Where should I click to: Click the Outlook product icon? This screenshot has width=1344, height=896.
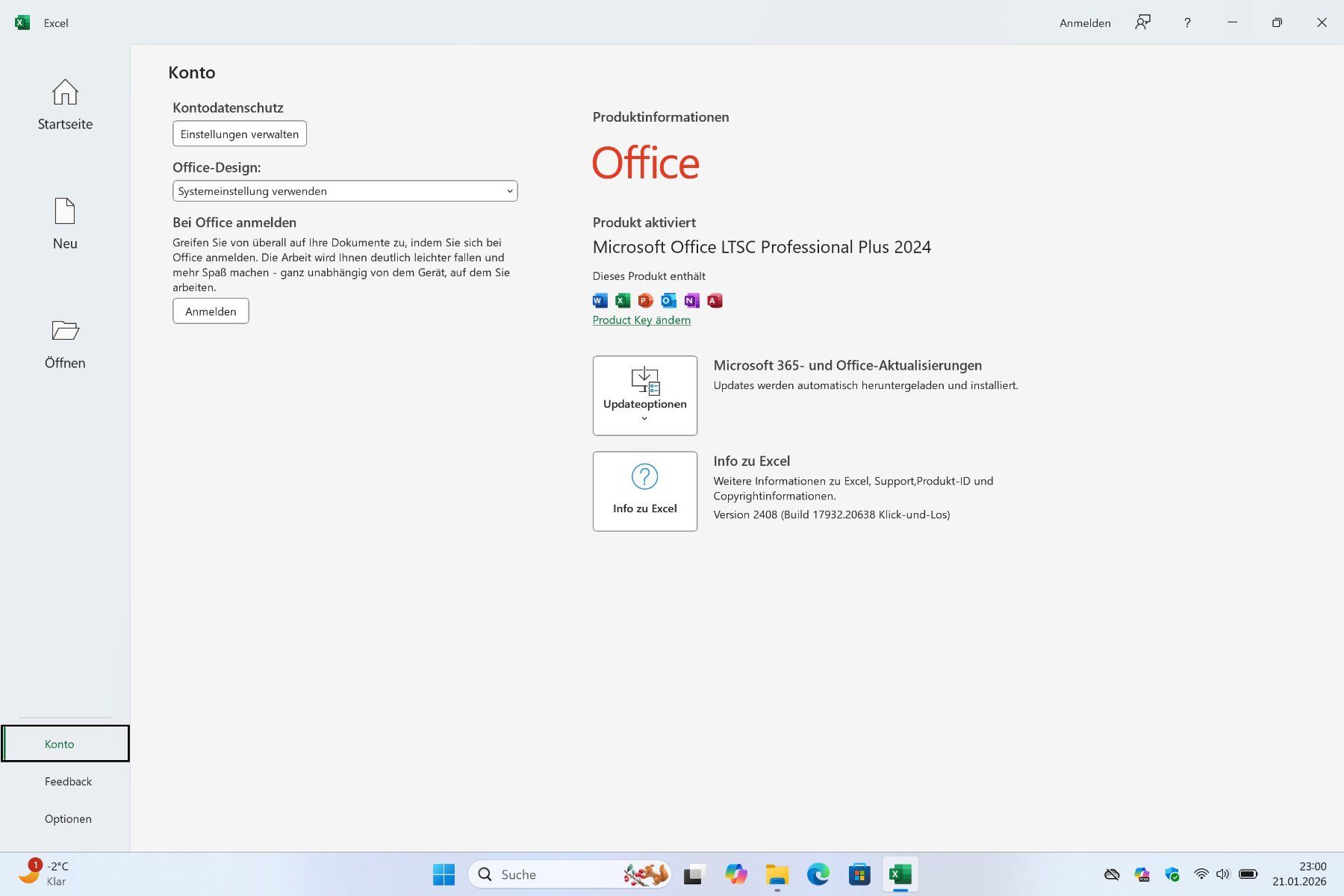pyautogui.click(x=669, y=300)
